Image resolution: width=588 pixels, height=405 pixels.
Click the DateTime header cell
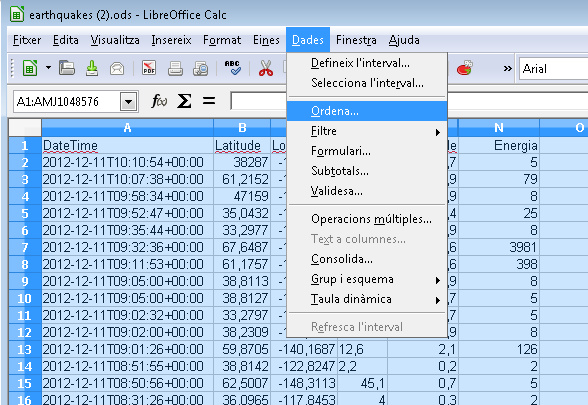click(x=128, y=145)
